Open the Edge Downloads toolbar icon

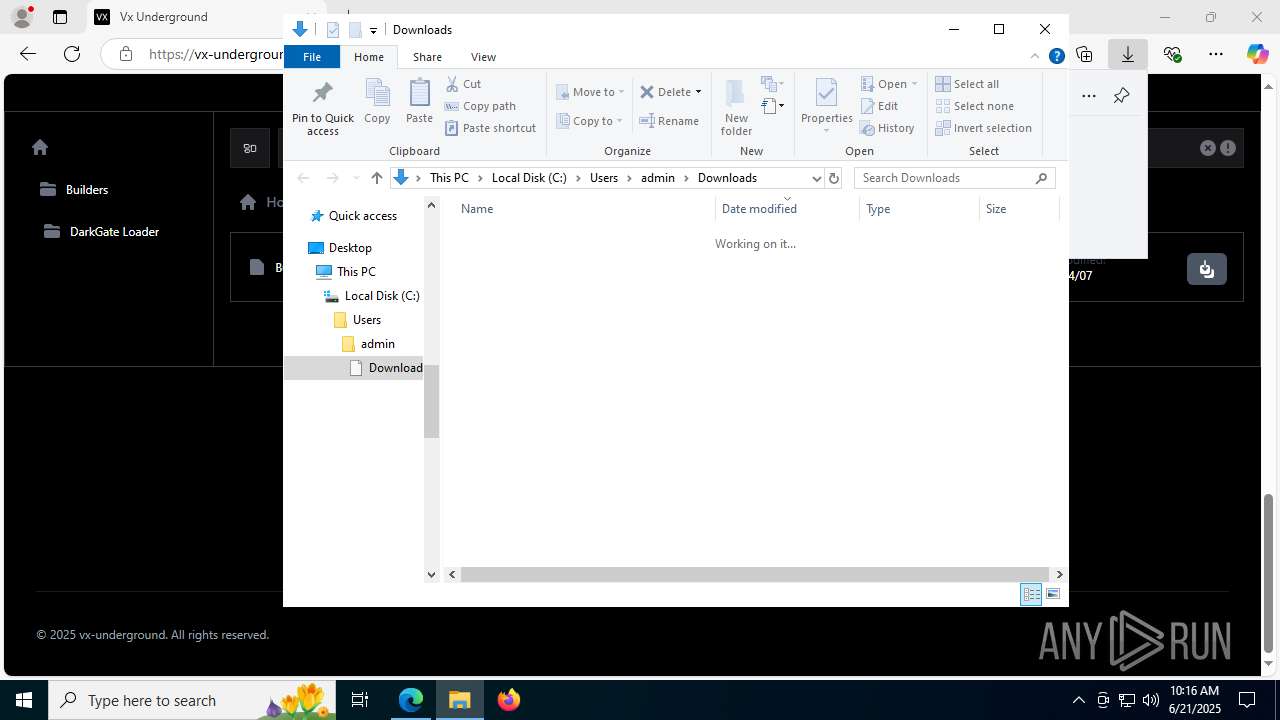[1128, 54]
